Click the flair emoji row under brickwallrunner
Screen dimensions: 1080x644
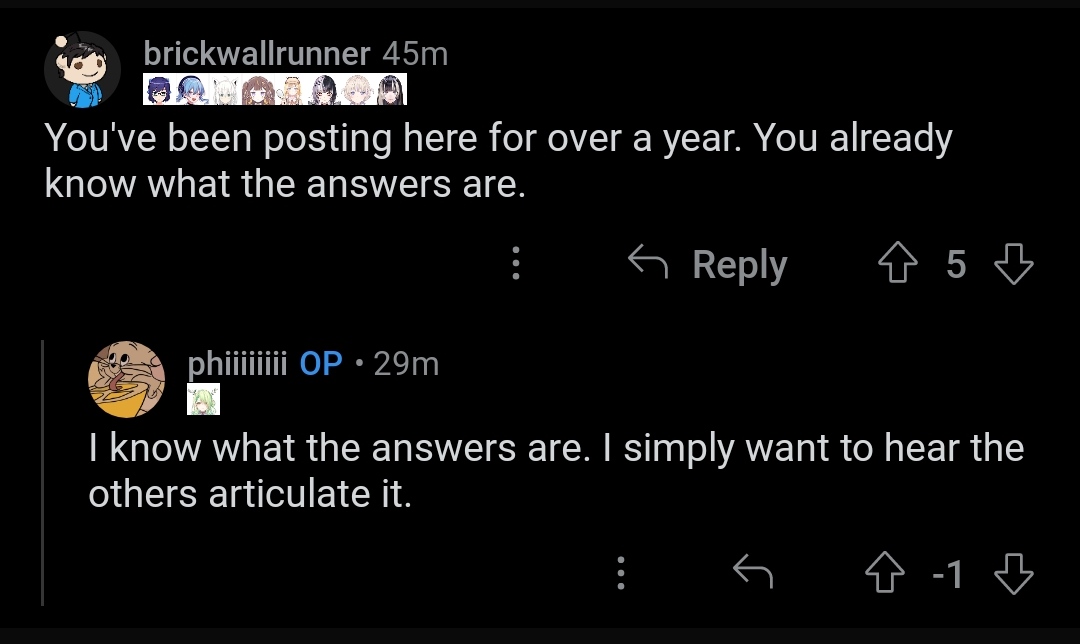pos(275,90)
